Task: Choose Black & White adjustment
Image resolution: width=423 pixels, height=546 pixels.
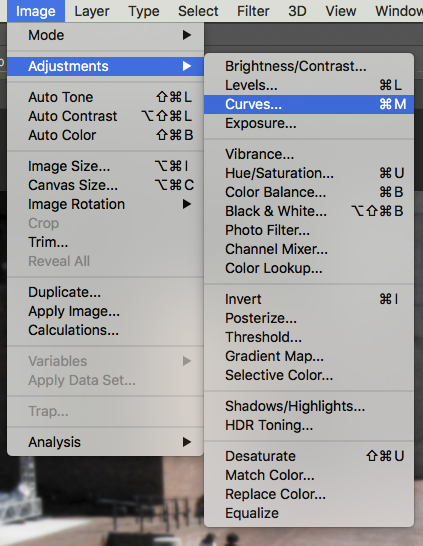Action: click(309, 211)
